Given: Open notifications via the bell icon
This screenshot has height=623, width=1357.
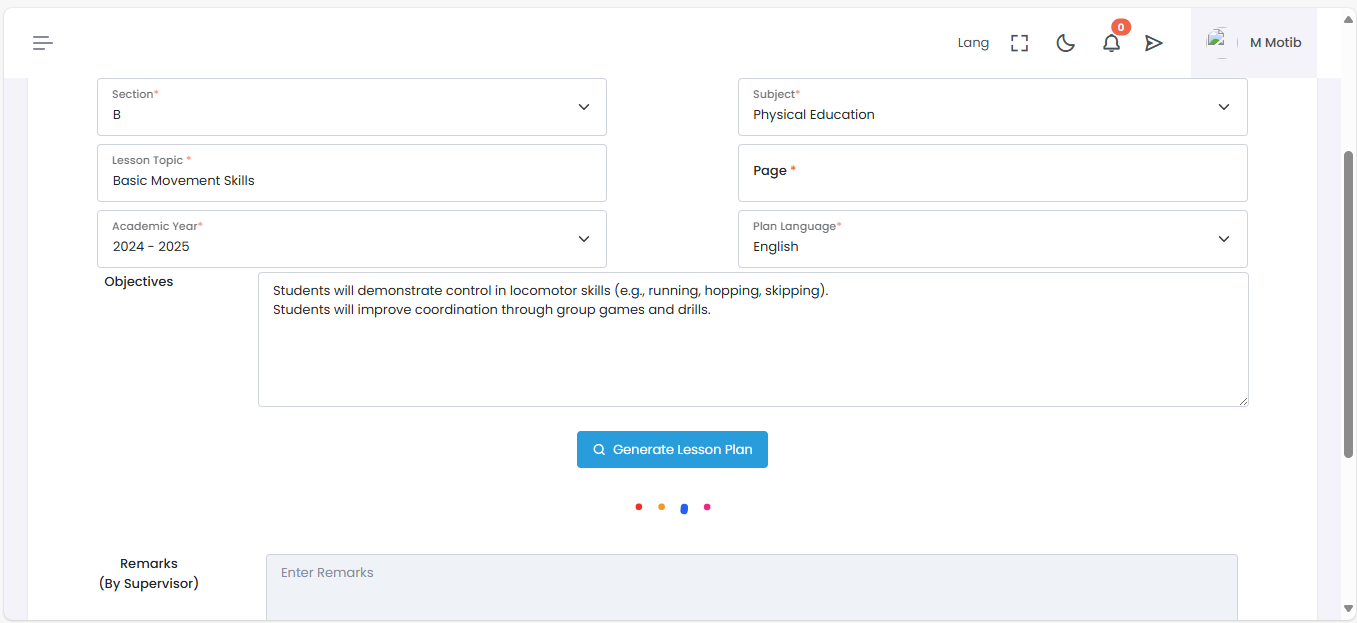Looking at the screenshot, I should coord(1111,44).
